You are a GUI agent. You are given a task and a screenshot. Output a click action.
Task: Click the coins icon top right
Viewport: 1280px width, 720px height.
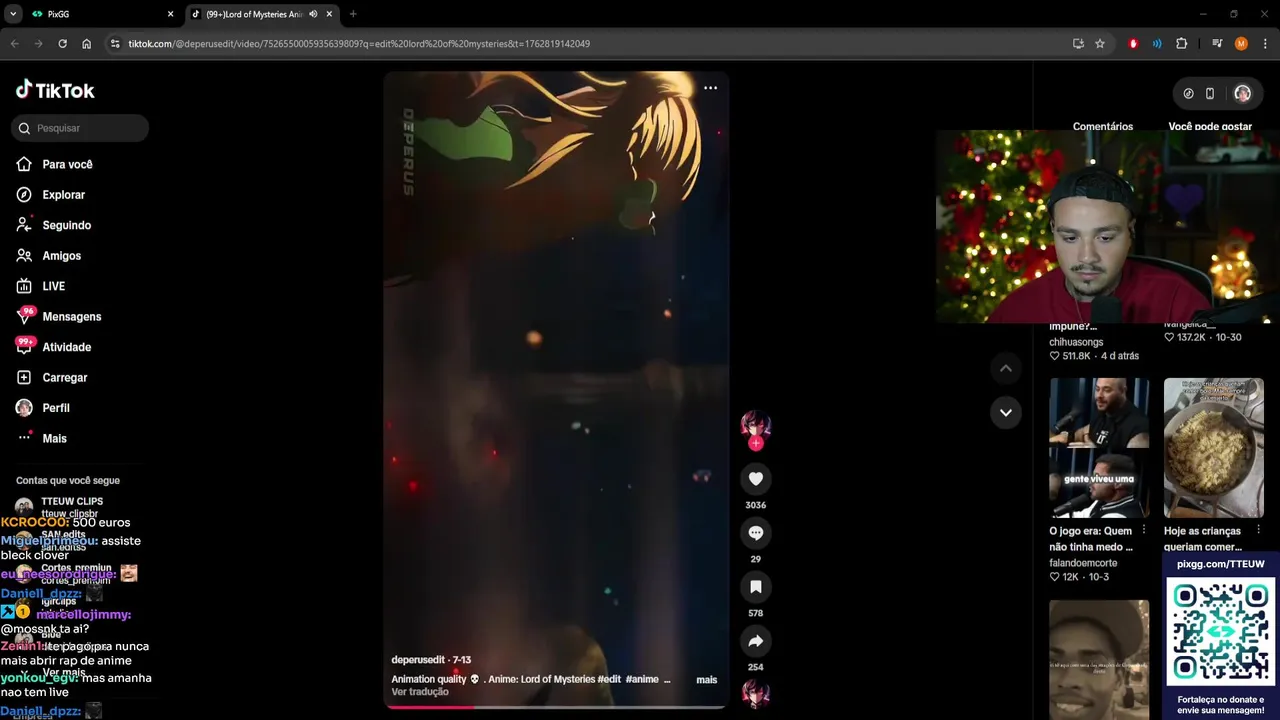[1188, 94]
